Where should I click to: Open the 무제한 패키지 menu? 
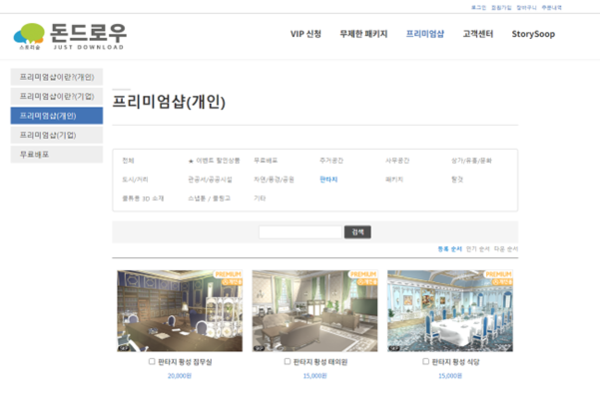click(x=364, y=34)
